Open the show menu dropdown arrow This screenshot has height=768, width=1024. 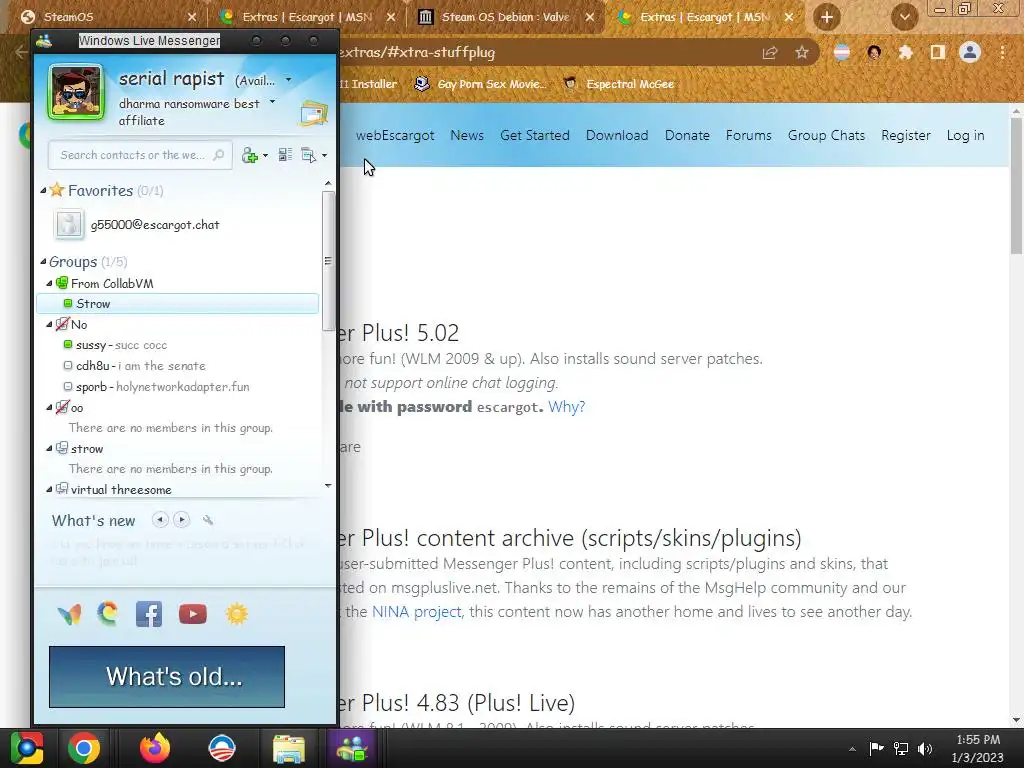point(325,155)
